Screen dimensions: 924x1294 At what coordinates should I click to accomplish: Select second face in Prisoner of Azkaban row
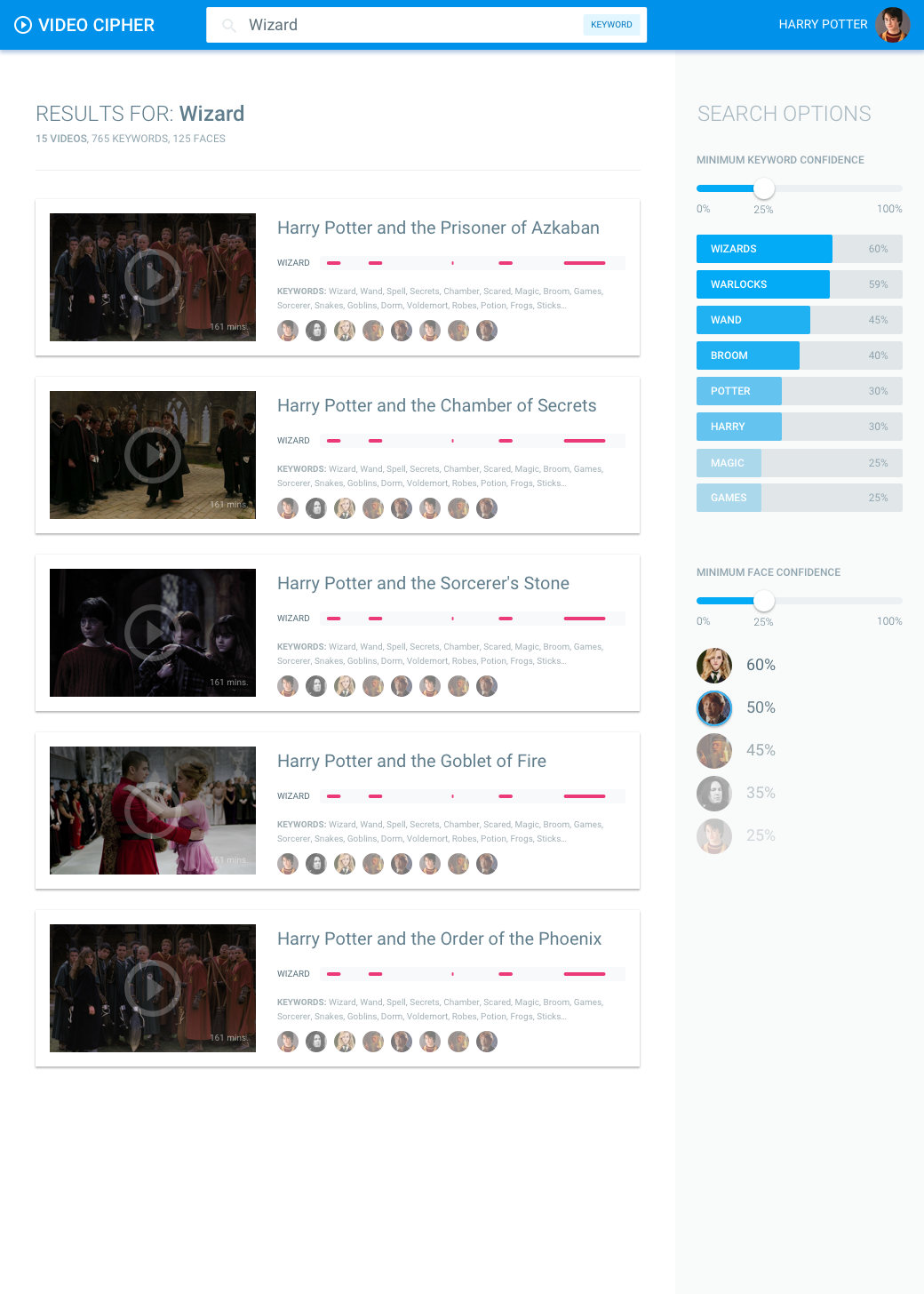pyautogui.click(x=316, y=331)
